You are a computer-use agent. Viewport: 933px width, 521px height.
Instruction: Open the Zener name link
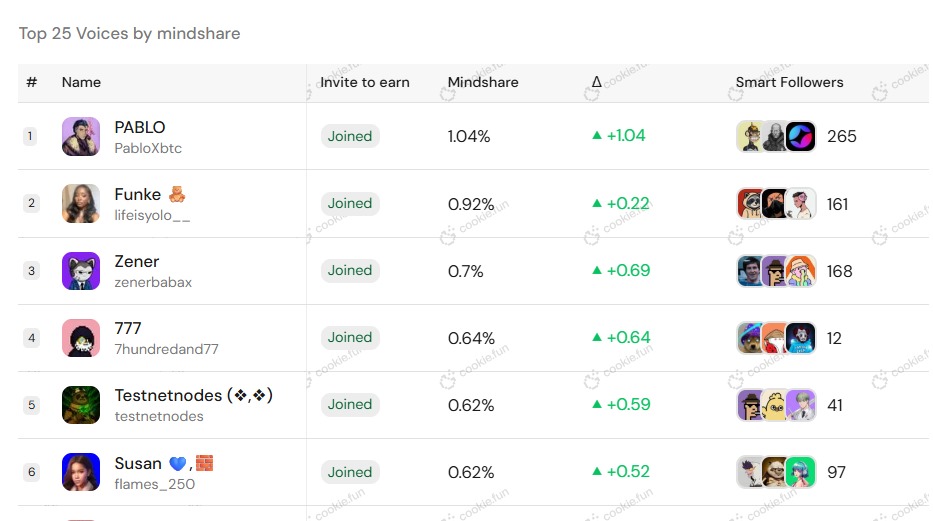coord(137,262)
